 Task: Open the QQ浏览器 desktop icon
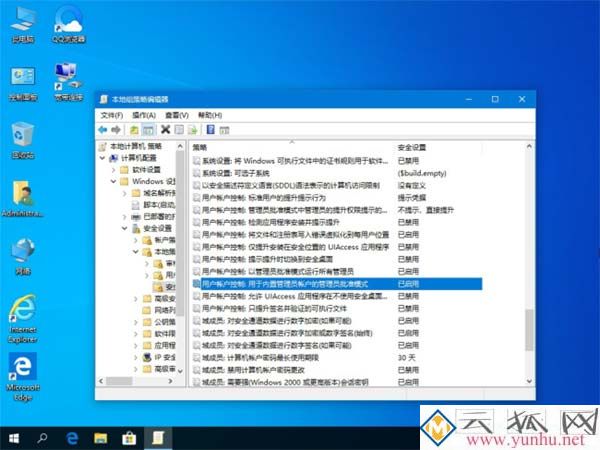69,25
